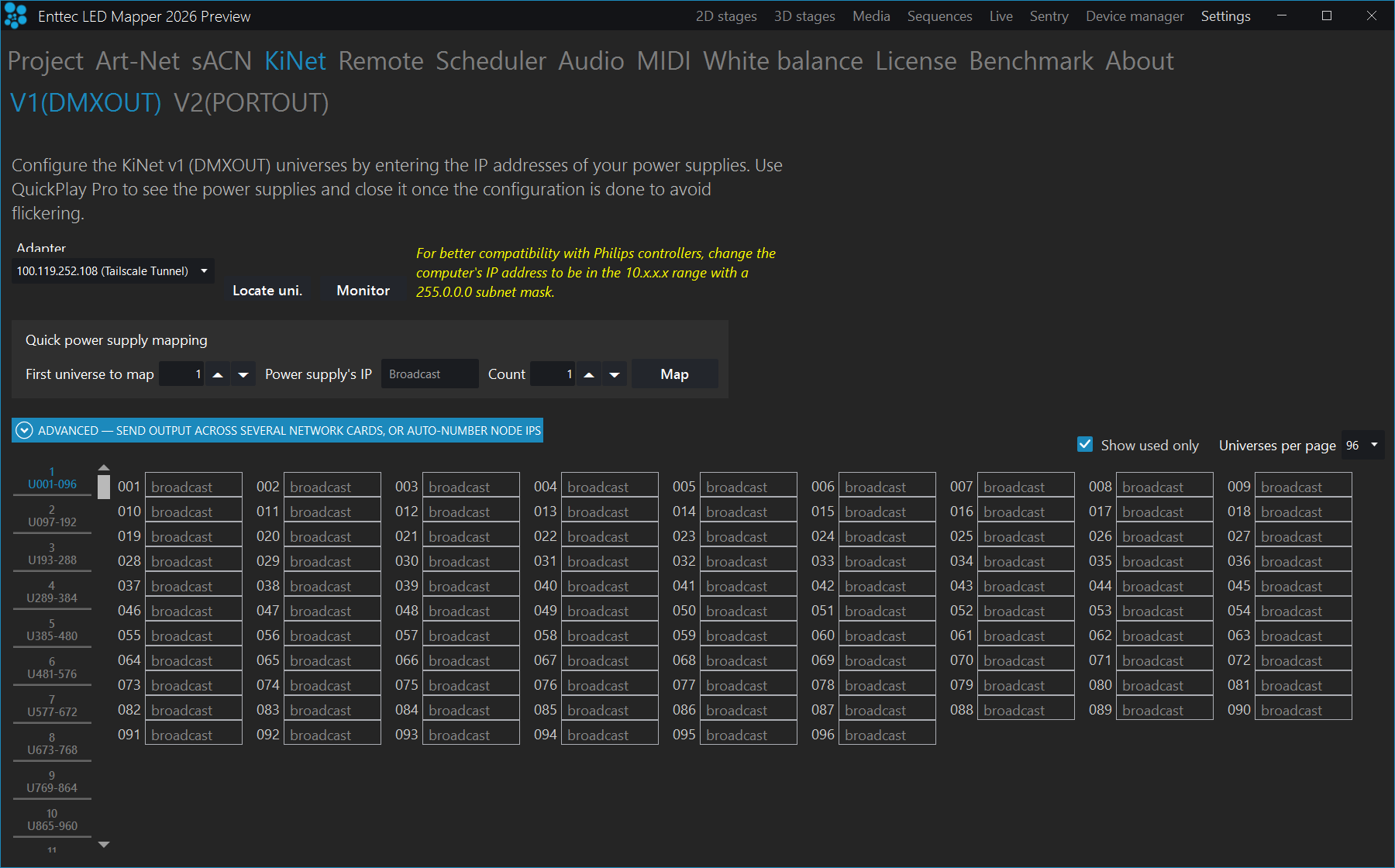Select the V1(DMXOUT) sub-tab
This screenshot has width=1395, height=868.
click(86, 102)
